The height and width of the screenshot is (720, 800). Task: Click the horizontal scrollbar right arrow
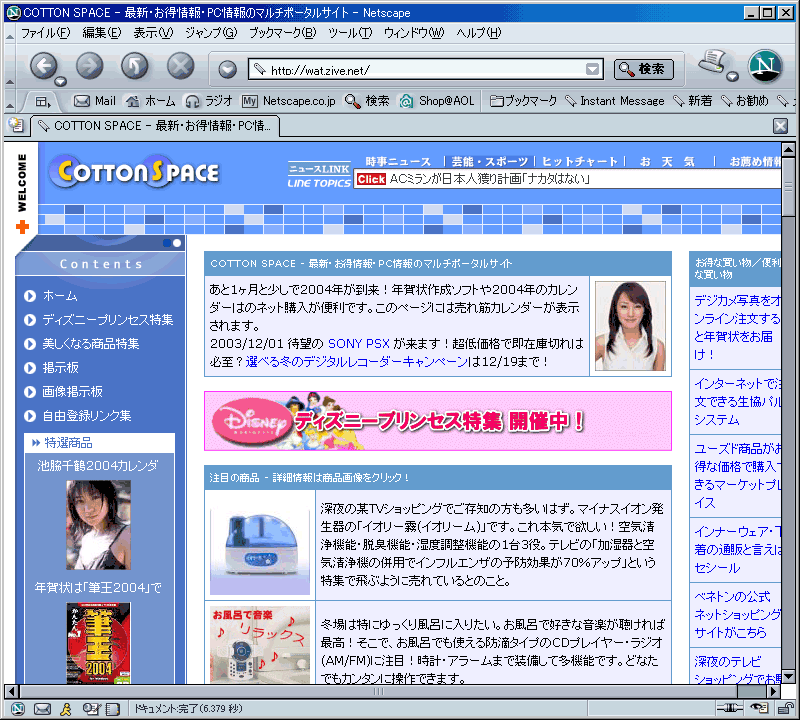coord(774,691)
